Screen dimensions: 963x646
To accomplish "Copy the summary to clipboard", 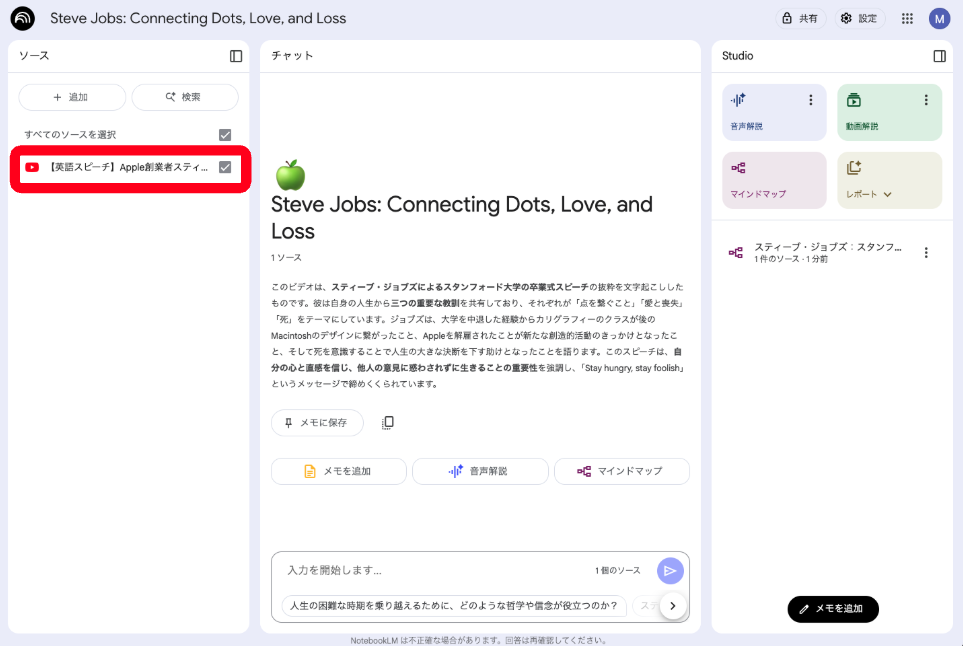I will tap(388, 422).
